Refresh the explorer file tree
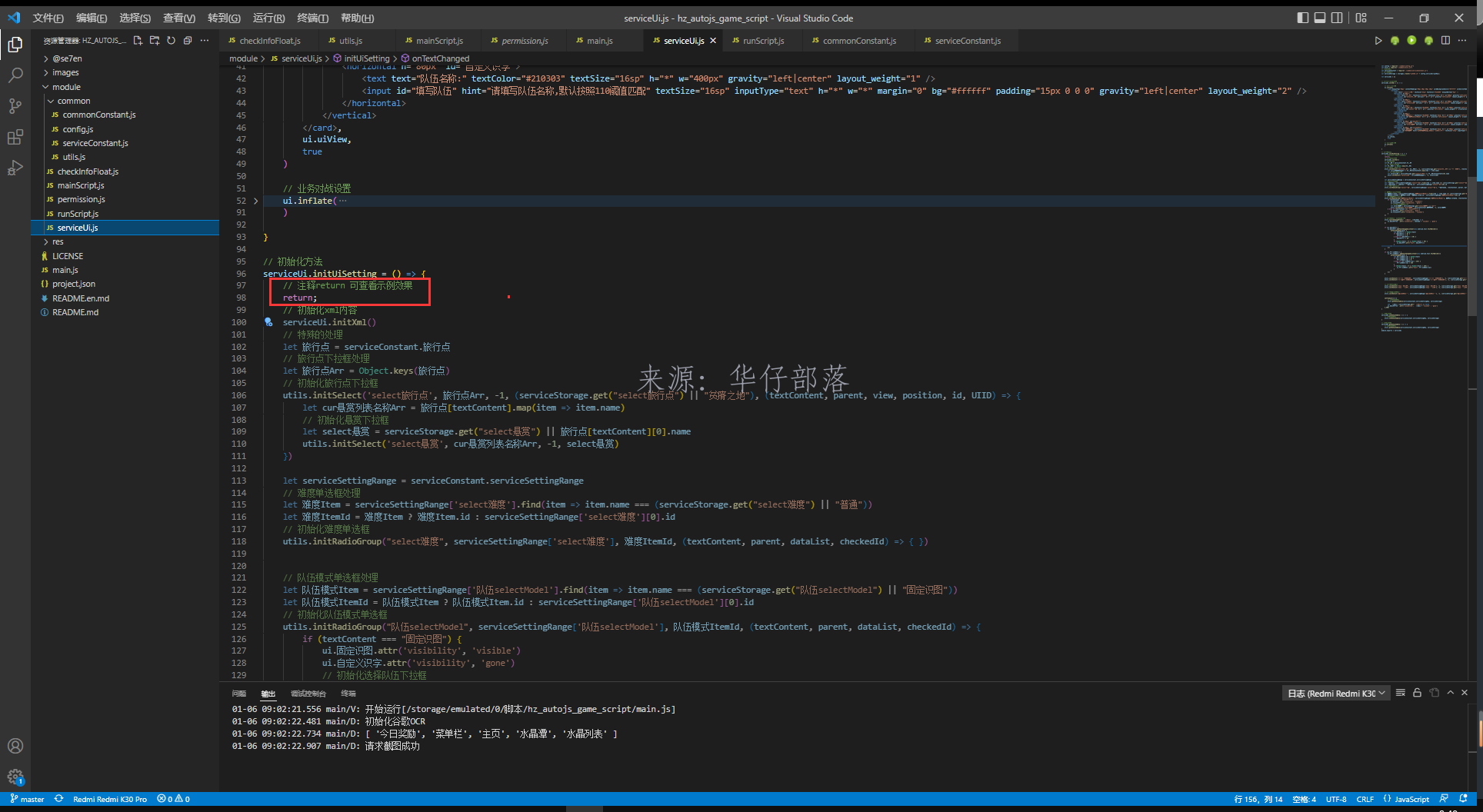 click(171, 40)
